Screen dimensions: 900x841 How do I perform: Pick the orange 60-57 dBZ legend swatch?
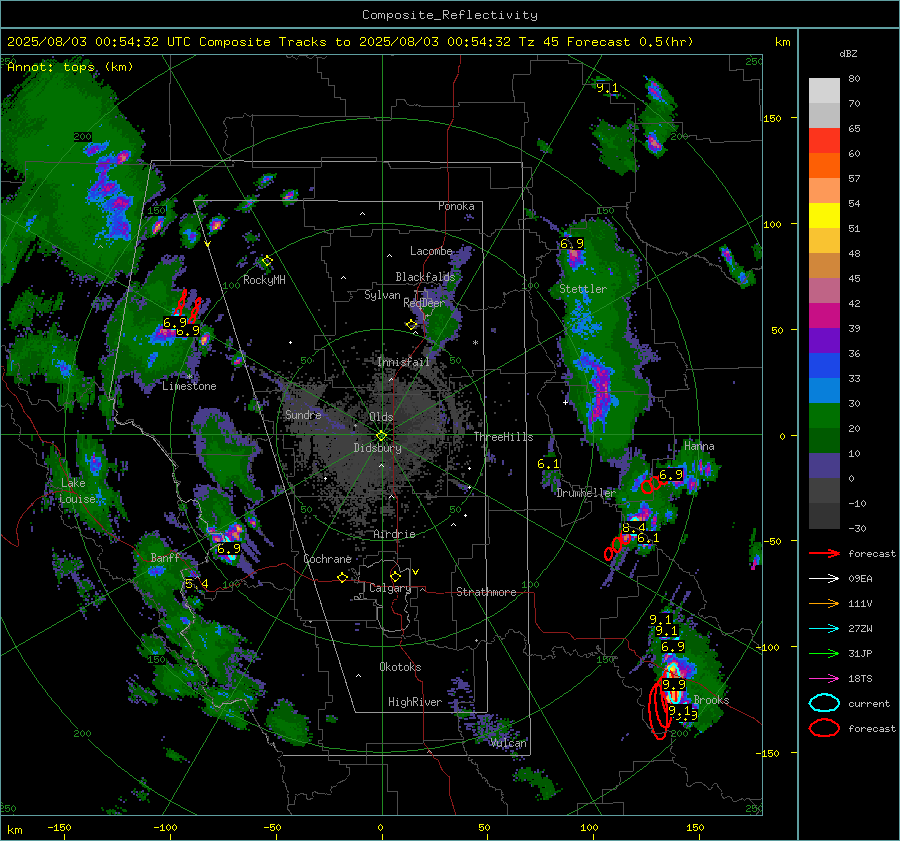coord(824,166)
